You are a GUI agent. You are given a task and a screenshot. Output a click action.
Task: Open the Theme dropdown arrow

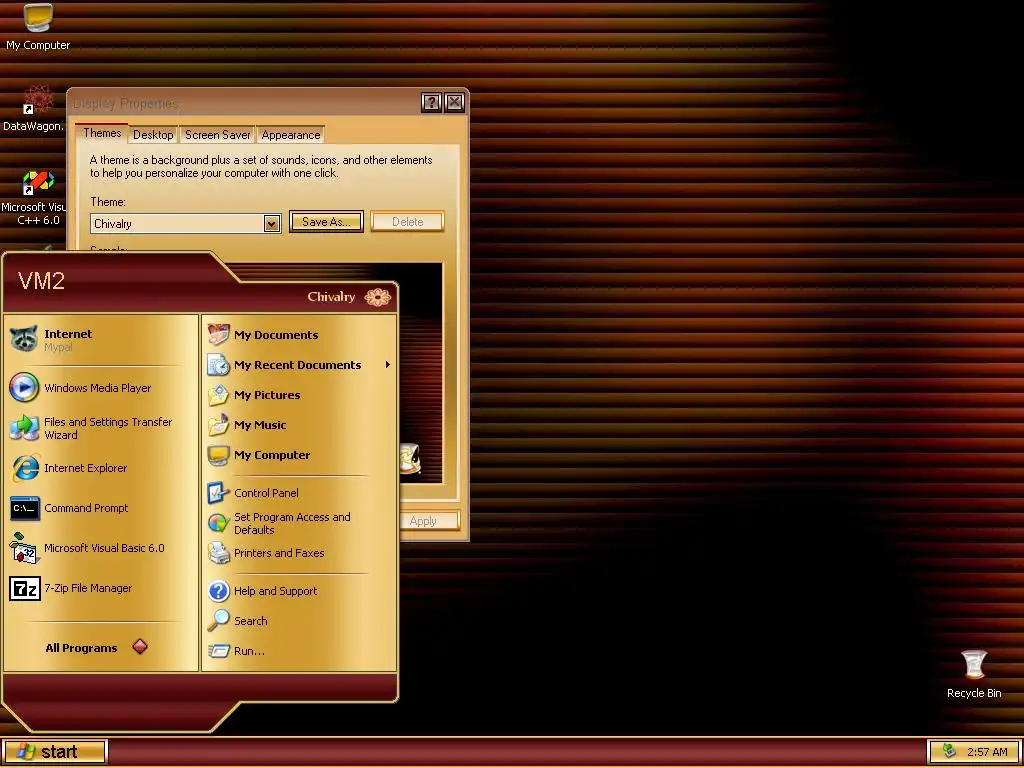272,224
